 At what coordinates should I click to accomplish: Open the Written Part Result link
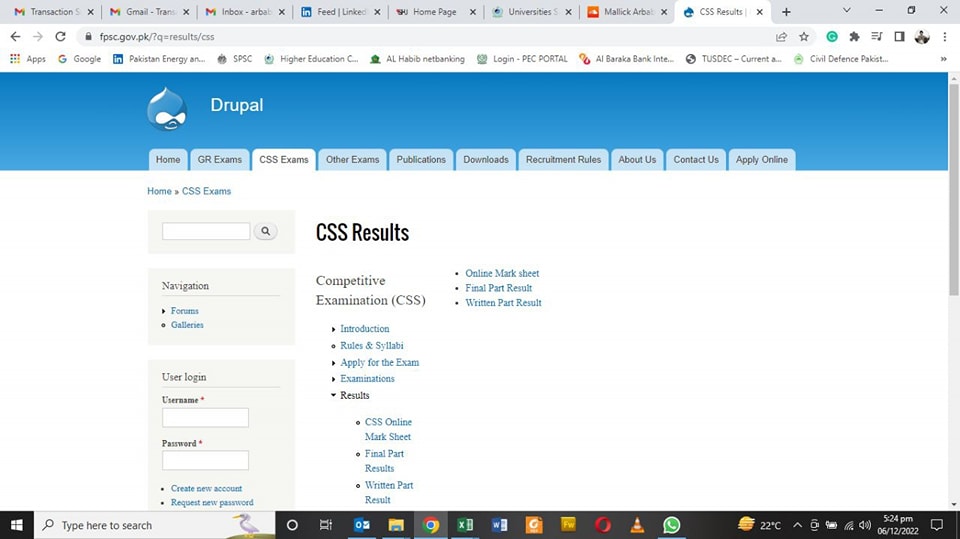pyautogui.click(x=503, y=303)
